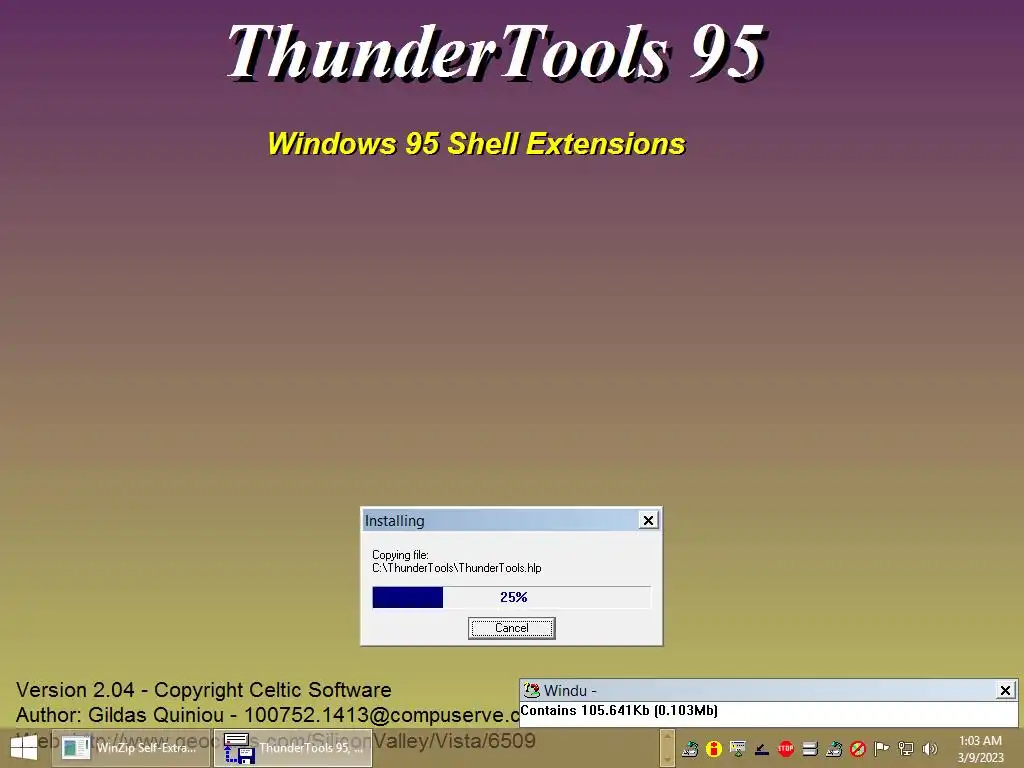Cancel the ThunderTools installation
The image size is (1024, 768).
pyautogui.click(x=511, y=628)
